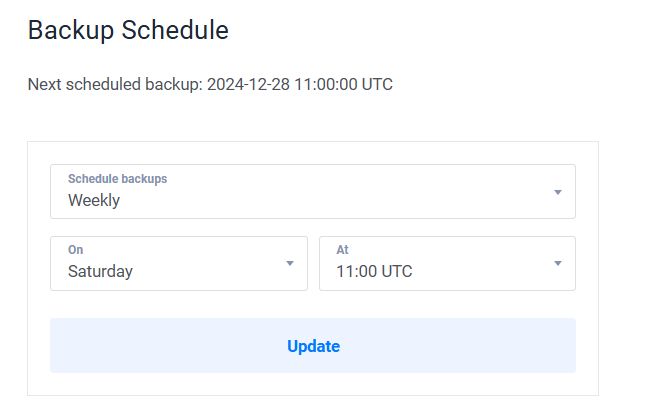This screenshot has height=413, width=652.
Task: Expand the On day-of-week dropdown
Action: coord(178,263)
